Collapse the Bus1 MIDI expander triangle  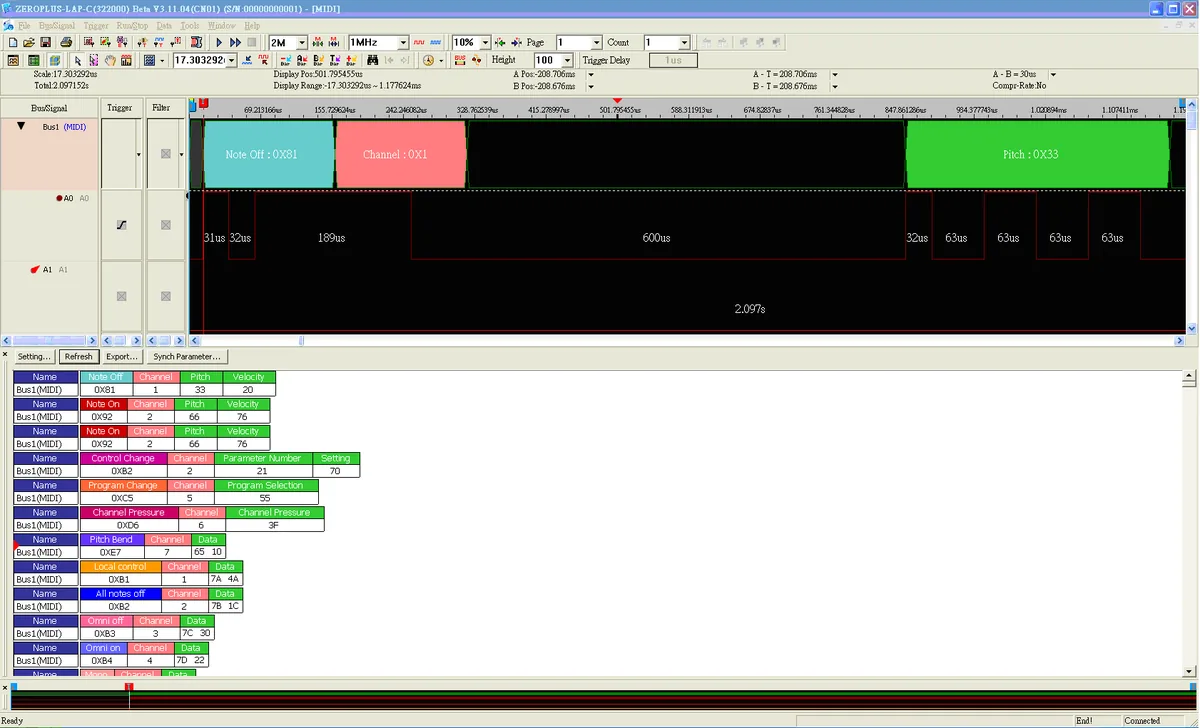[21, 126]
